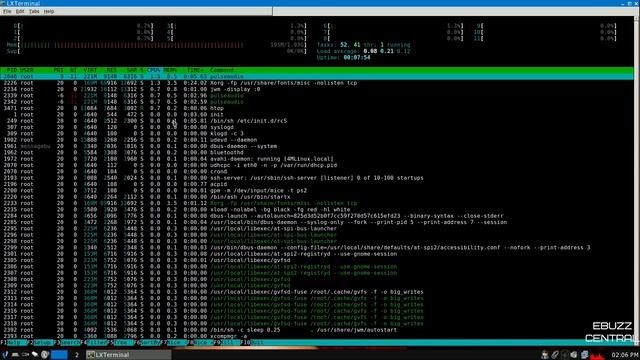Select the '/bin/sh /etc/init.d/rc5' row
Image resolution: width=640 pixels, height=360 pixels.
click(x=317, y=121)
